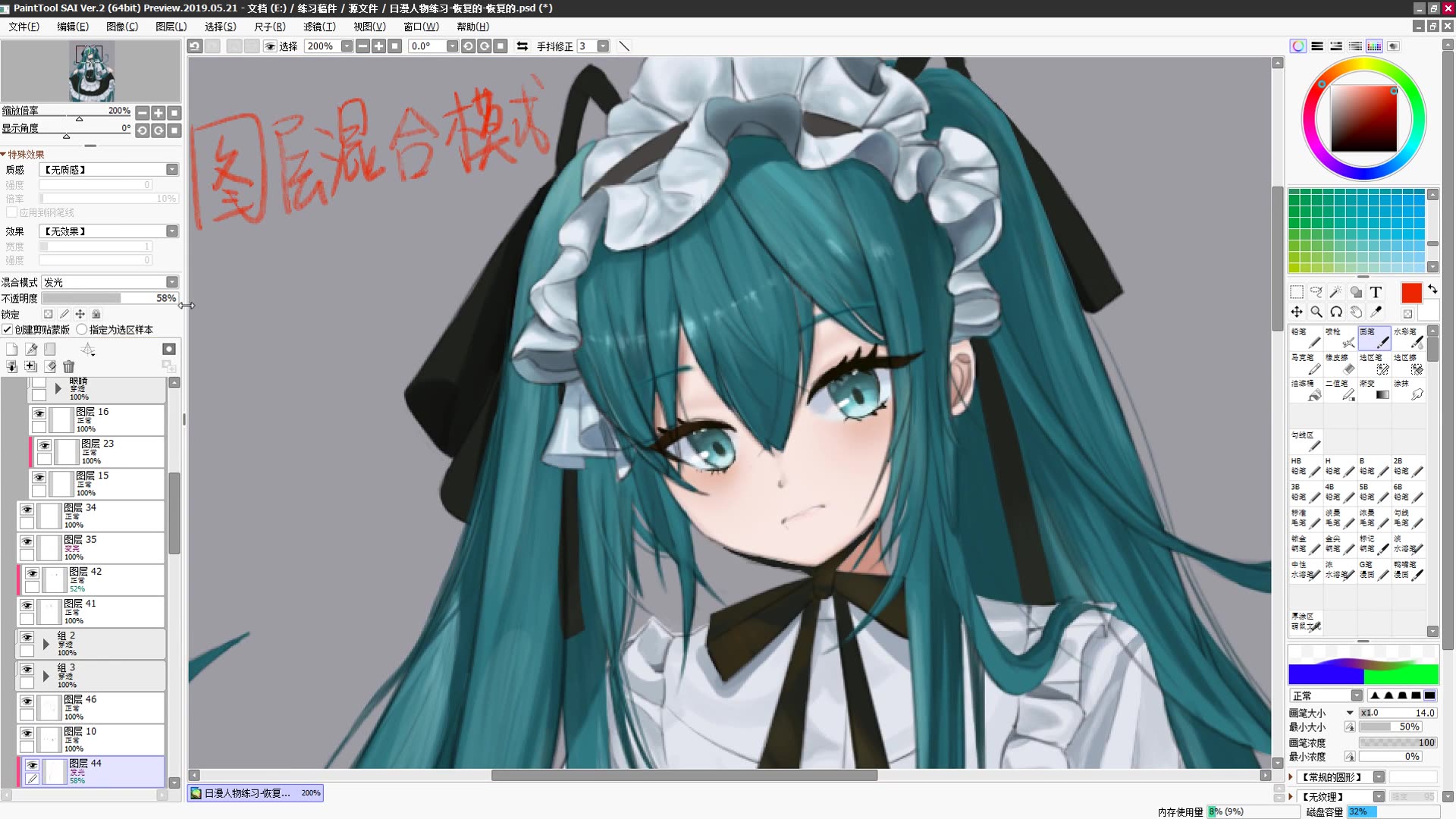Open the 手抖修正 stabilizer dropdown

(x=603, y=46)
